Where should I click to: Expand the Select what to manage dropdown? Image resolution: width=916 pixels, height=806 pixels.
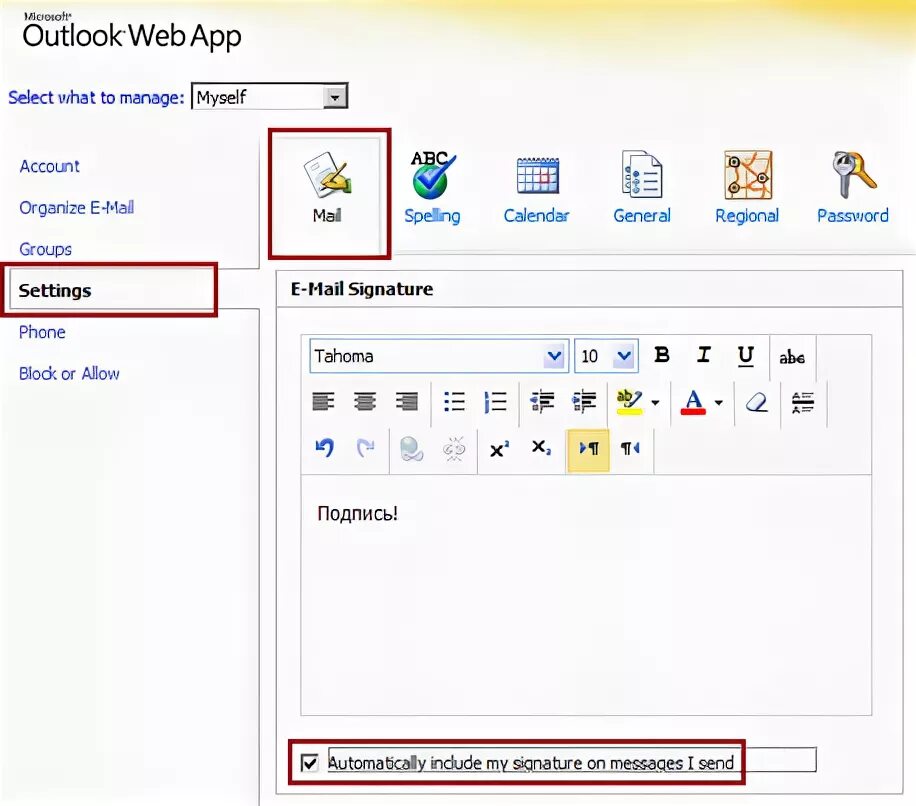[x=335, y=97]
